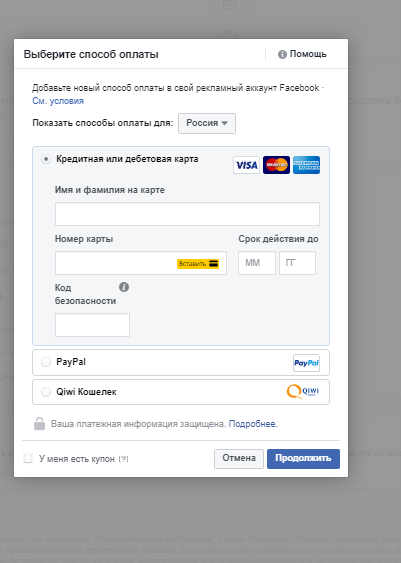Viewport: 401px width, 563px height.
Task: Click the PayPal logo icon
Action: click(x=306, y=363)
